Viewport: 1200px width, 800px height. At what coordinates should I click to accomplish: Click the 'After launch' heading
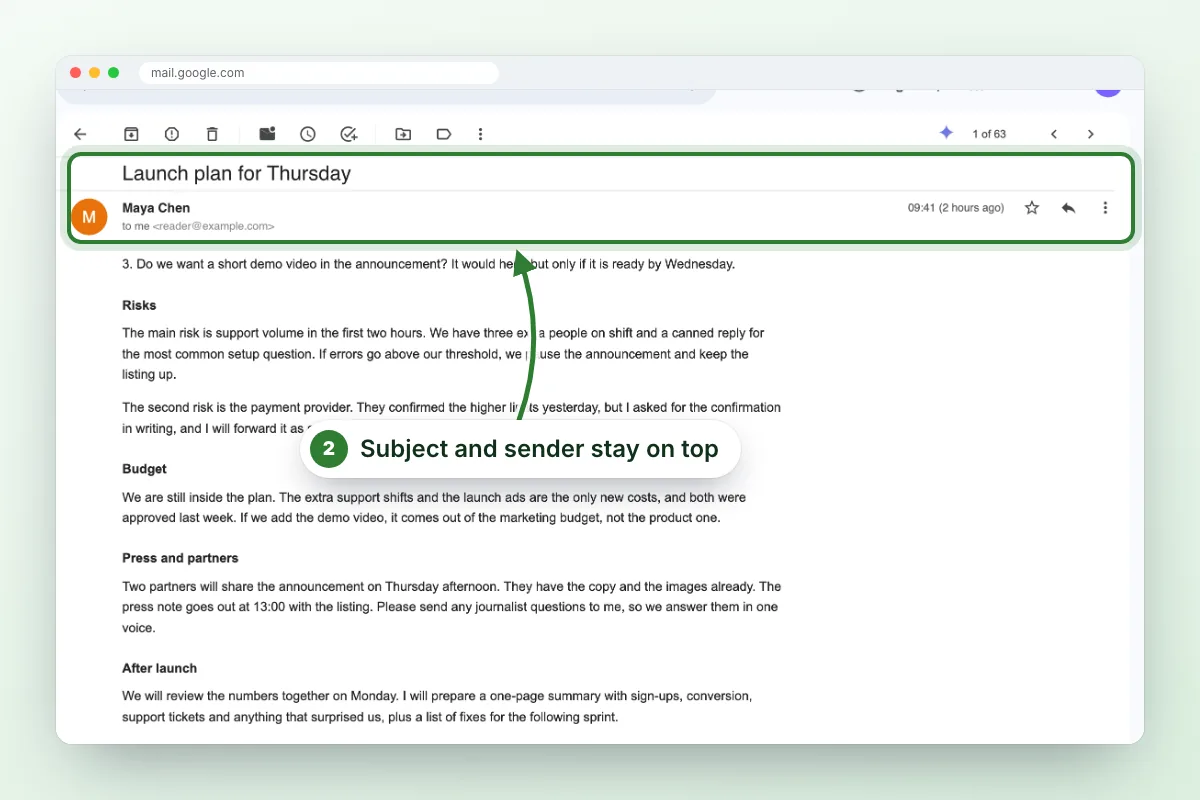pos(159,668)
